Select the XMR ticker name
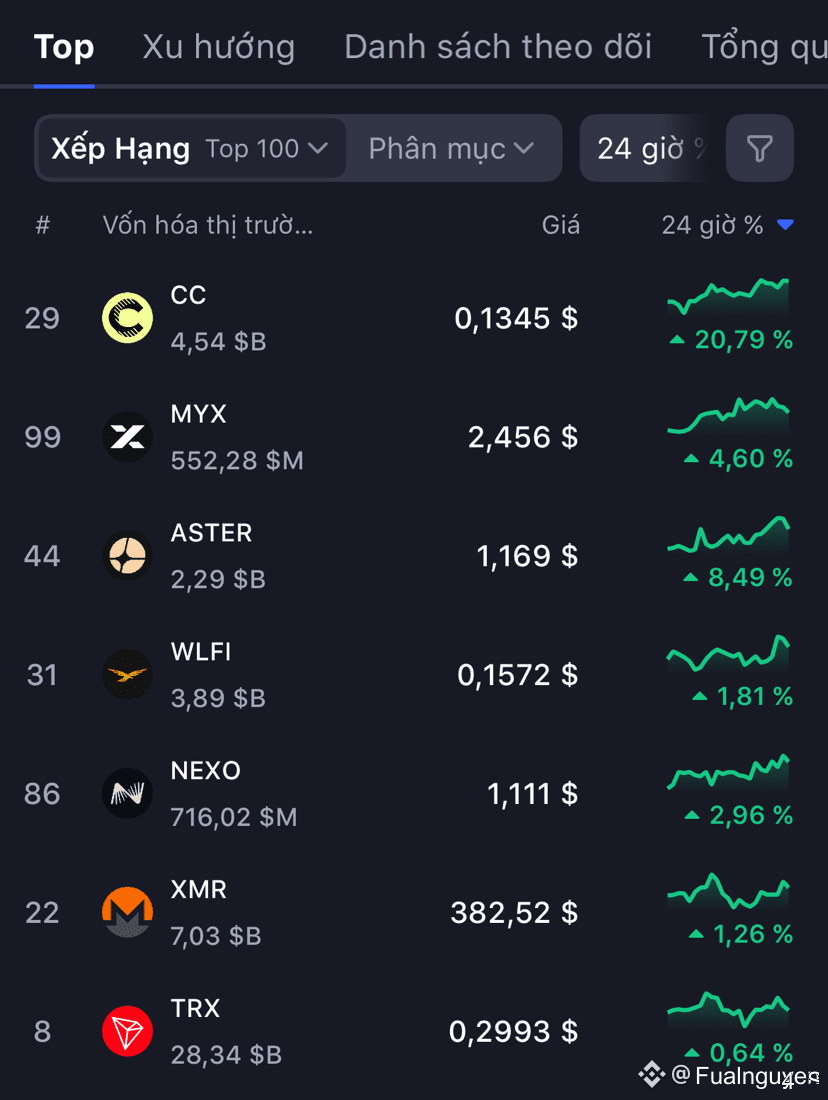Image resolution: width=828 pixels, height=1100 pixels. tap(199, 890)
